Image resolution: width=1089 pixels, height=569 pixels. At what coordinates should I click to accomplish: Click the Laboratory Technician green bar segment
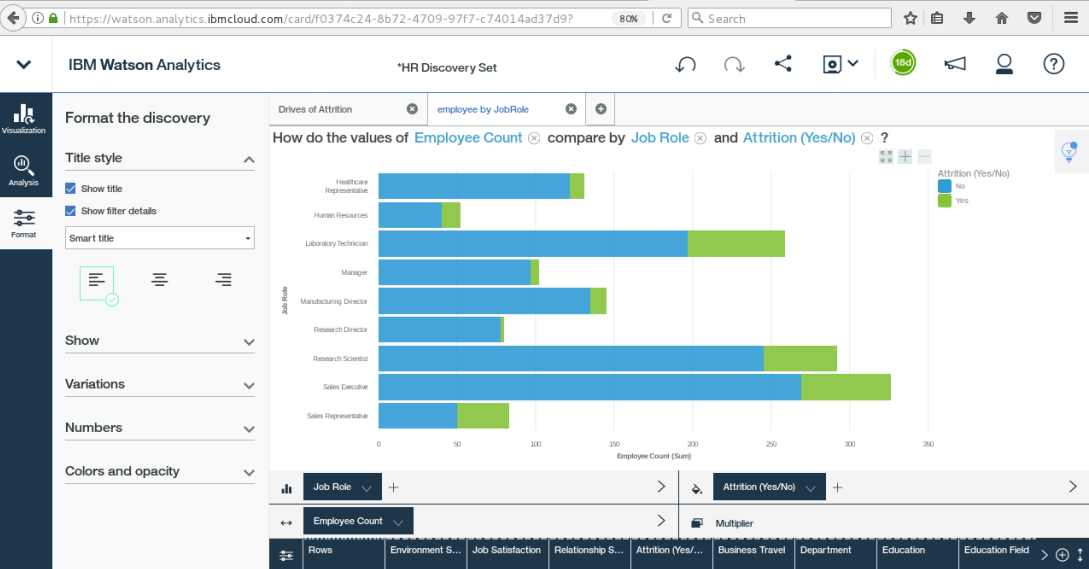(736, 244)
